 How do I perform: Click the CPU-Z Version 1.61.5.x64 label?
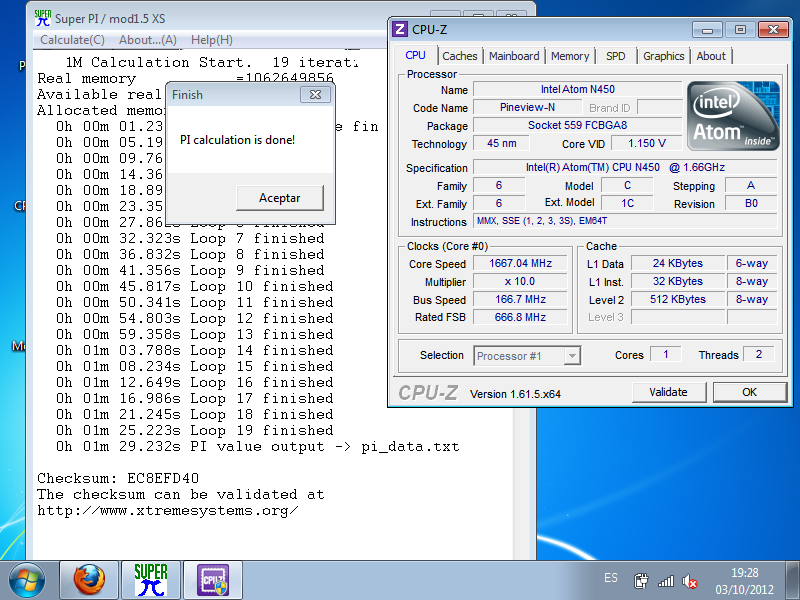(515, 394)
